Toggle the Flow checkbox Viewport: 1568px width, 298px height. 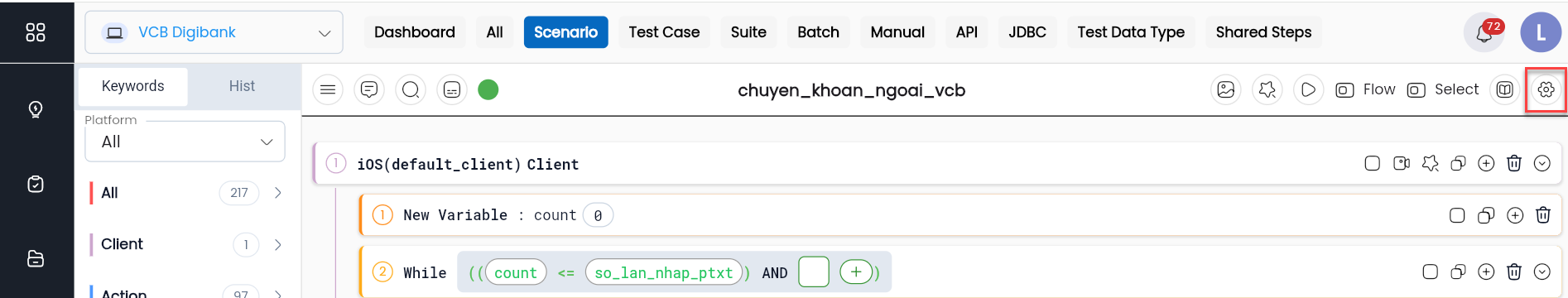1344,89
